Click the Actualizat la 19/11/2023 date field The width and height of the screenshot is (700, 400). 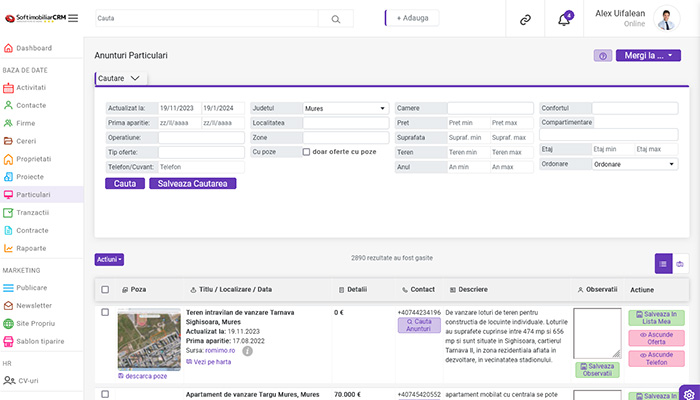tap(179, 108)
